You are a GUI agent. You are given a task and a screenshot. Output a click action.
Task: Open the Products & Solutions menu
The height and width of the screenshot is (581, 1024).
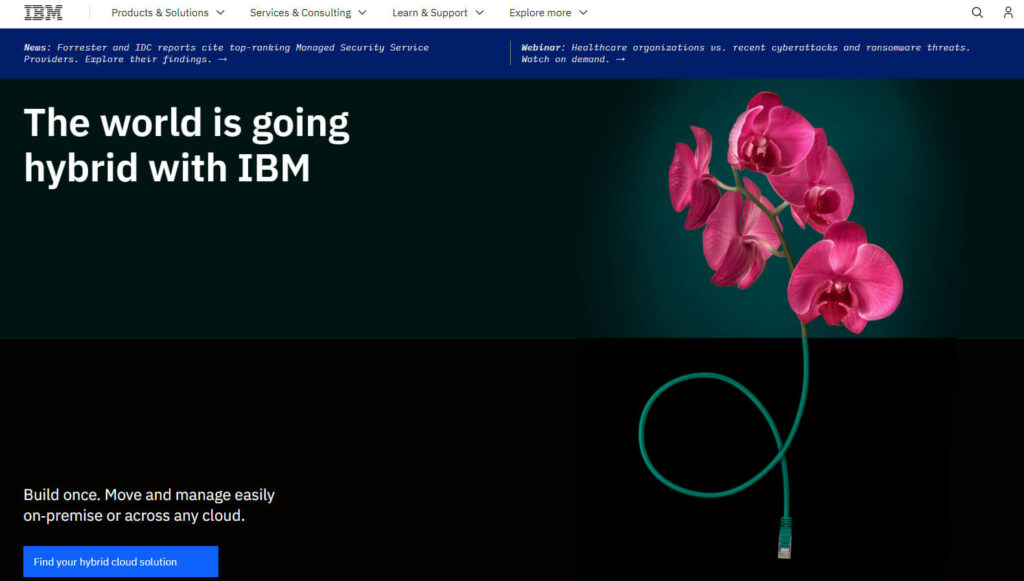click(x=168, y=12)
